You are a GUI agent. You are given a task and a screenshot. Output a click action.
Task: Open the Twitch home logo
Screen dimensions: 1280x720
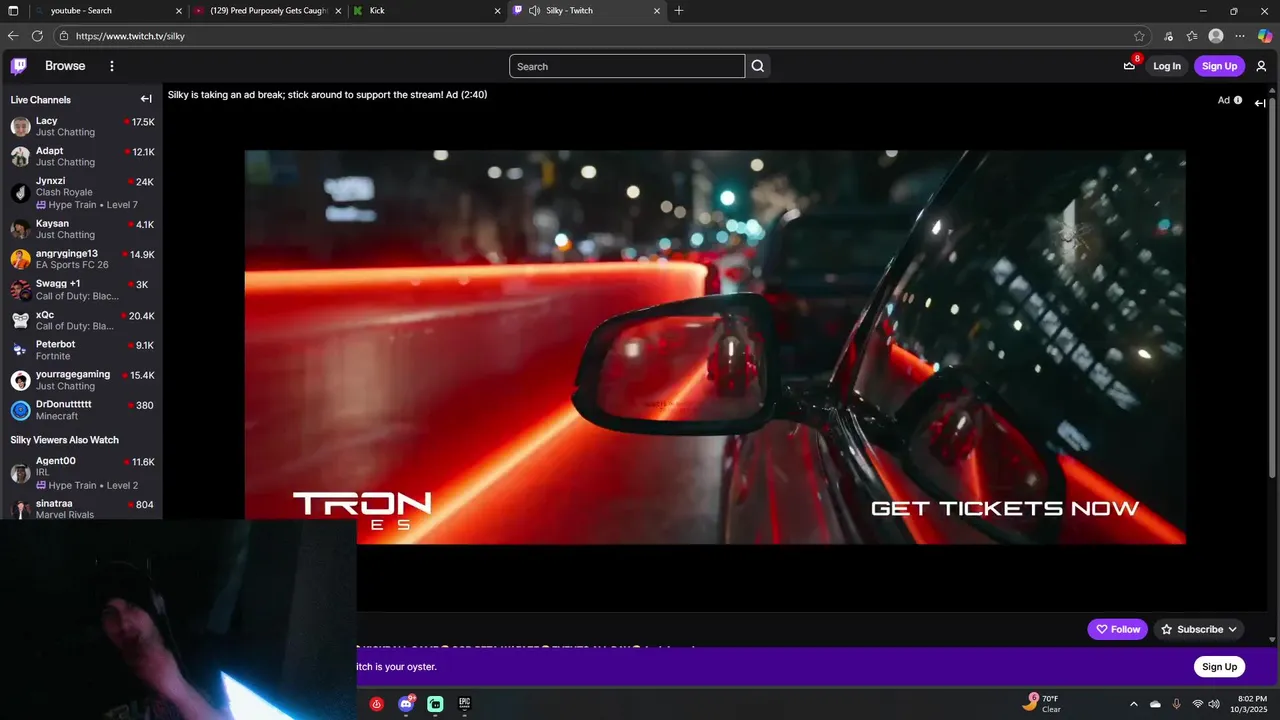19,66
